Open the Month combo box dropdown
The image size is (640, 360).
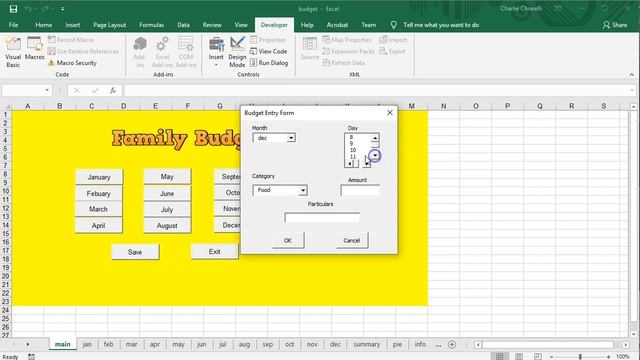[x=291, y=138]
